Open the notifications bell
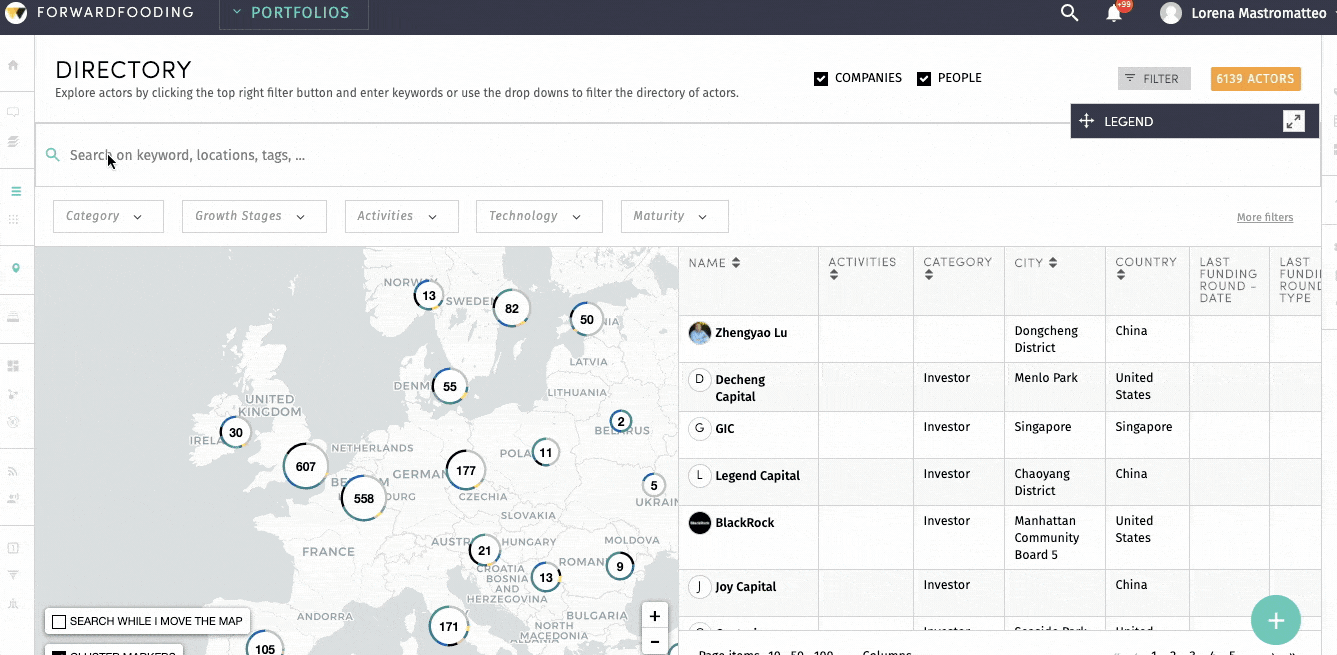The image size is (1337, 655). coord(1113,12)
